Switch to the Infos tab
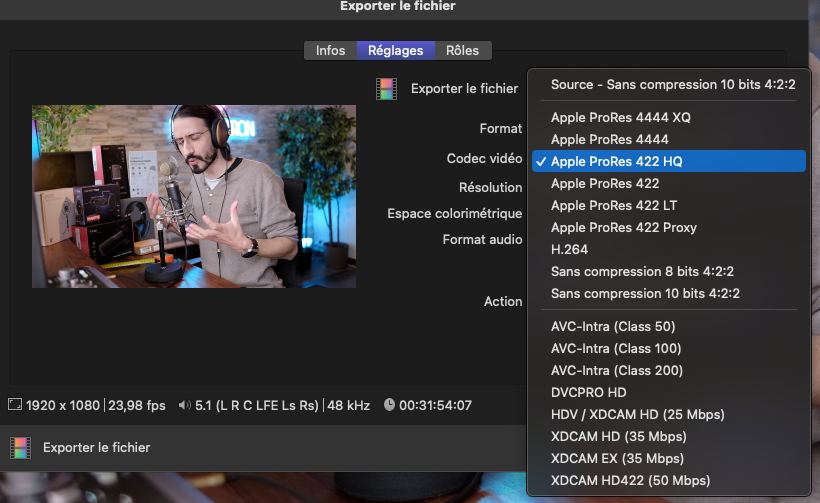The width and height of the screenshot is (820, 503). [331, 51]
